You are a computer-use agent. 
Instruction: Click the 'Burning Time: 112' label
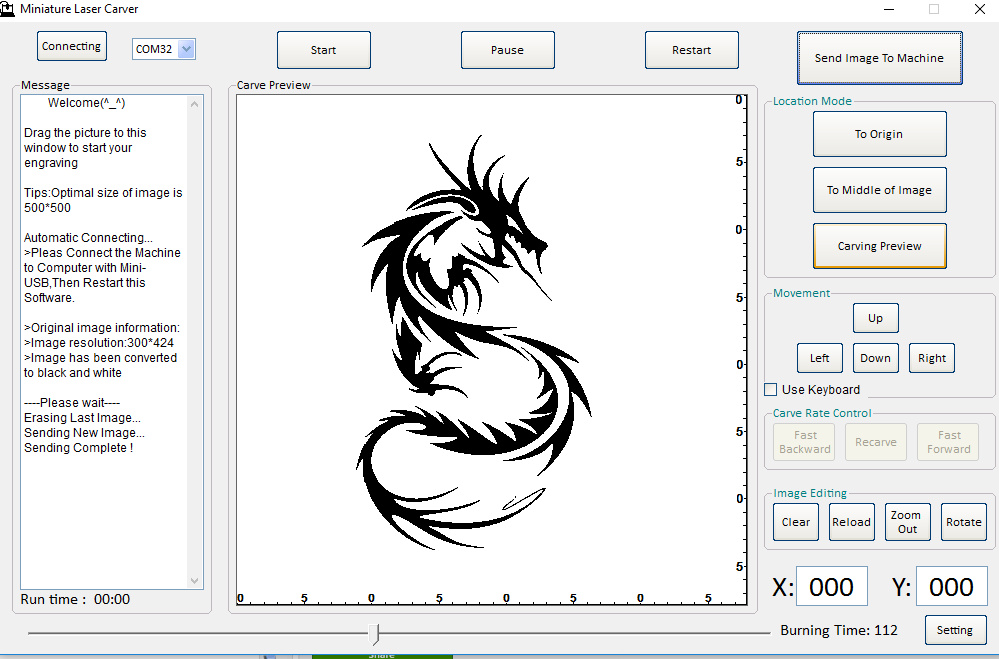click(838, 630)
